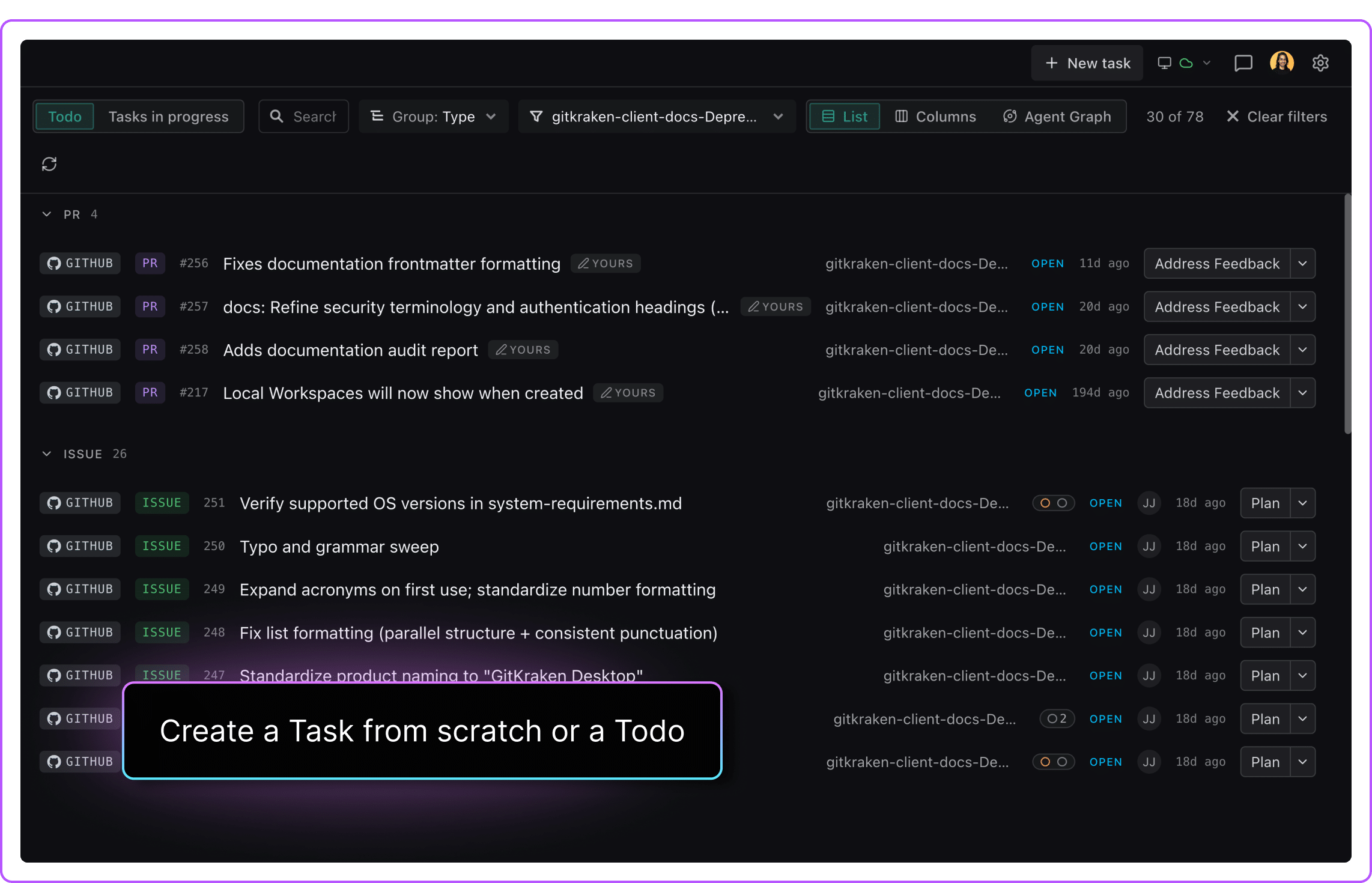The width and height of the screenshot is (1372, 883).
Task: Open Plan dropdown arrow for issue 250
Action: coord(1303,547)
